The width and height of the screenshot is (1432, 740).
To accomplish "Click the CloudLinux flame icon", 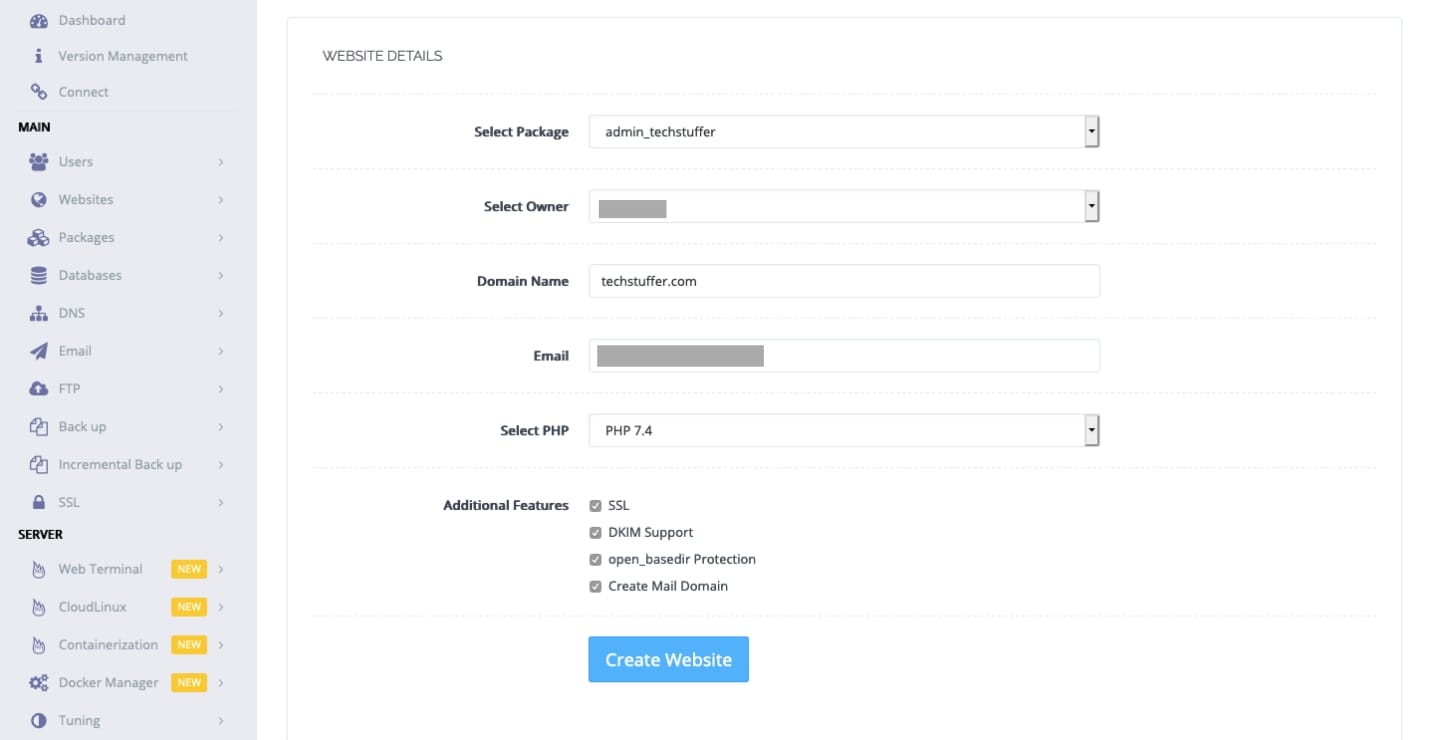I will 39,607.
